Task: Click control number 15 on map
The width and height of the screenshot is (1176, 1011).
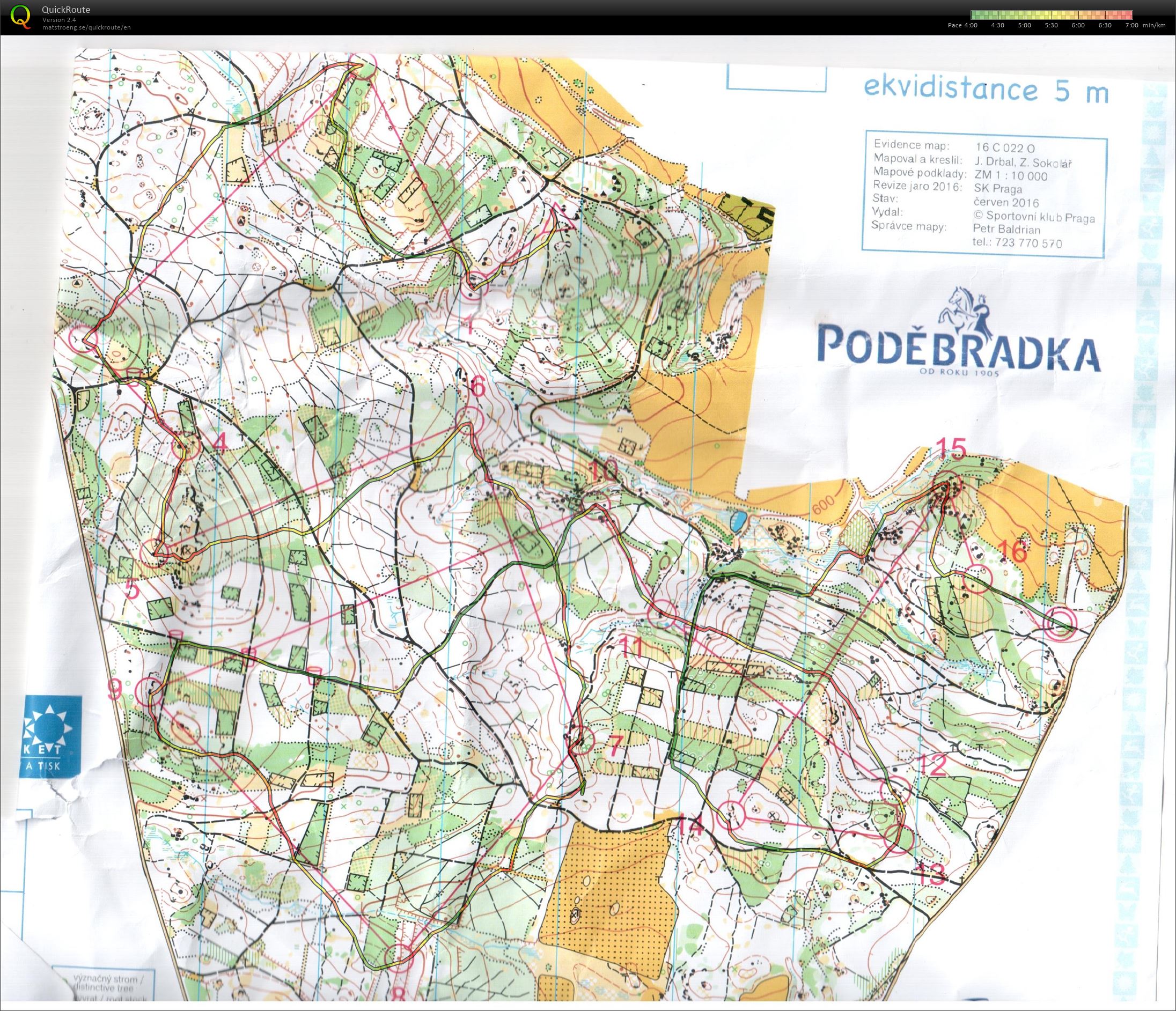Action: (951, 449)
